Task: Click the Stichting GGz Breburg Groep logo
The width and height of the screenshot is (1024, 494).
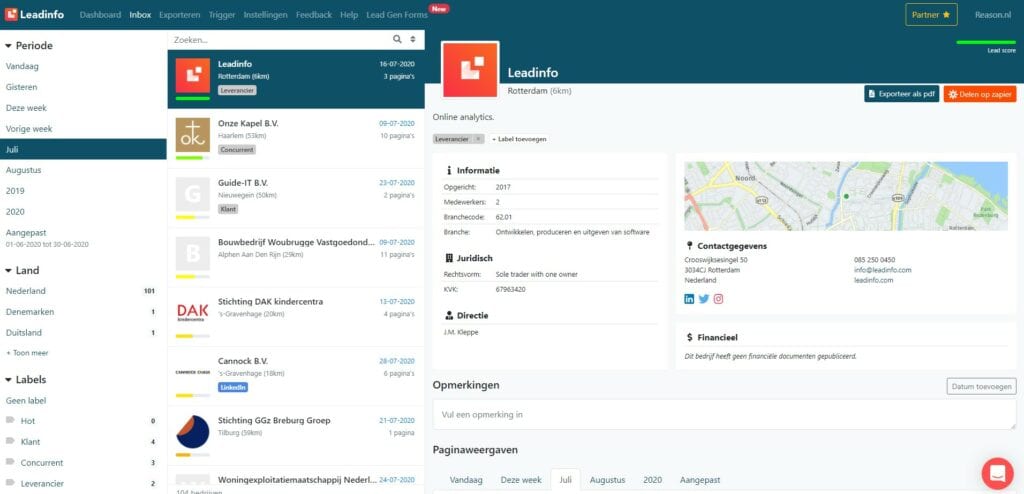Action: click(x=193, y=432)
